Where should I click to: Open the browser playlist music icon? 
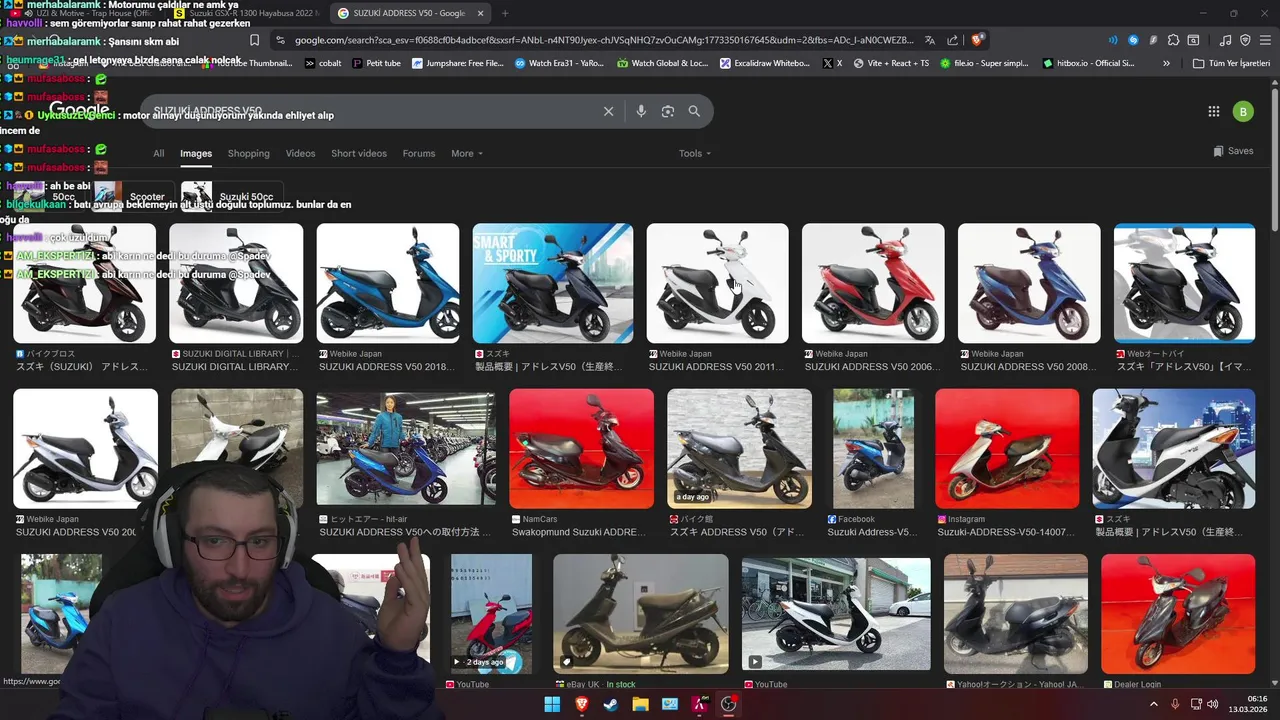click(1226, 40)
